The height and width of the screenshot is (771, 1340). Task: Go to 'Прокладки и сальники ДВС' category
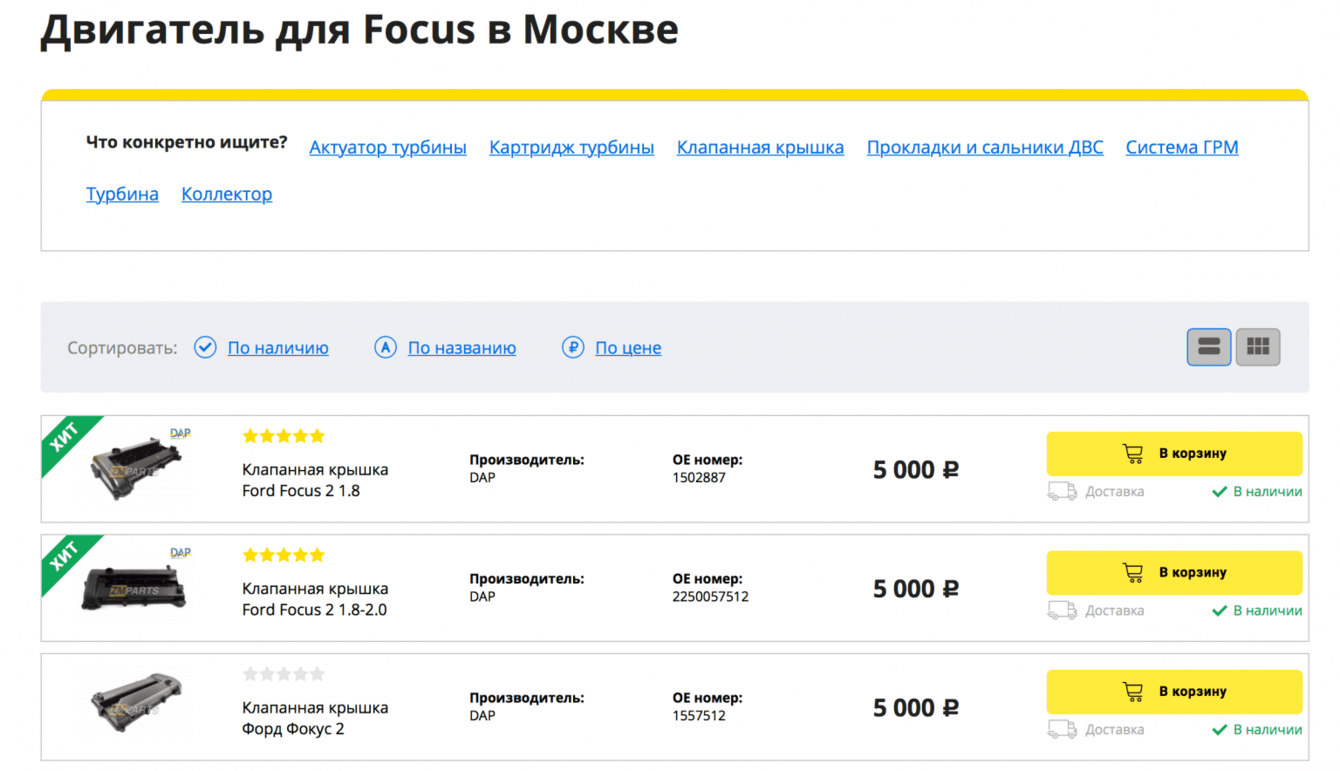point(985,147)
